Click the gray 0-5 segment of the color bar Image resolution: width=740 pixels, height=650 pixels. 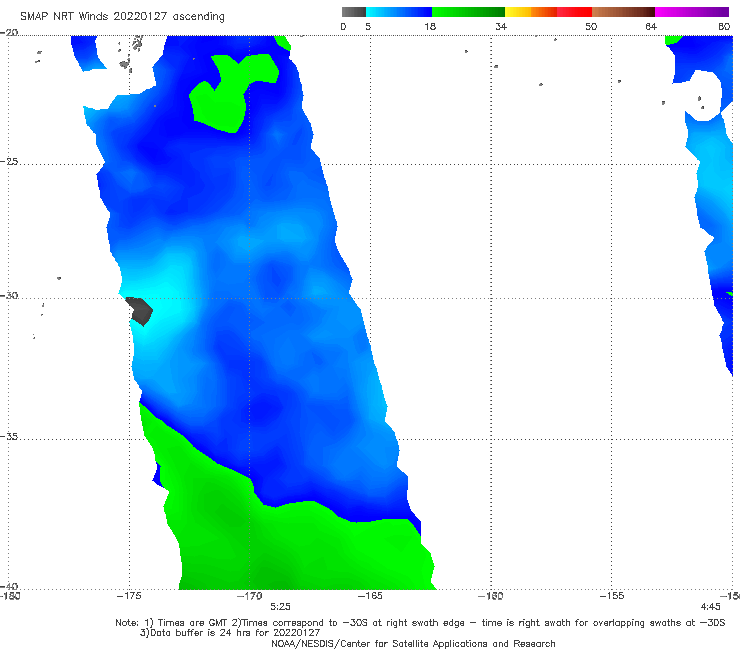353,12
